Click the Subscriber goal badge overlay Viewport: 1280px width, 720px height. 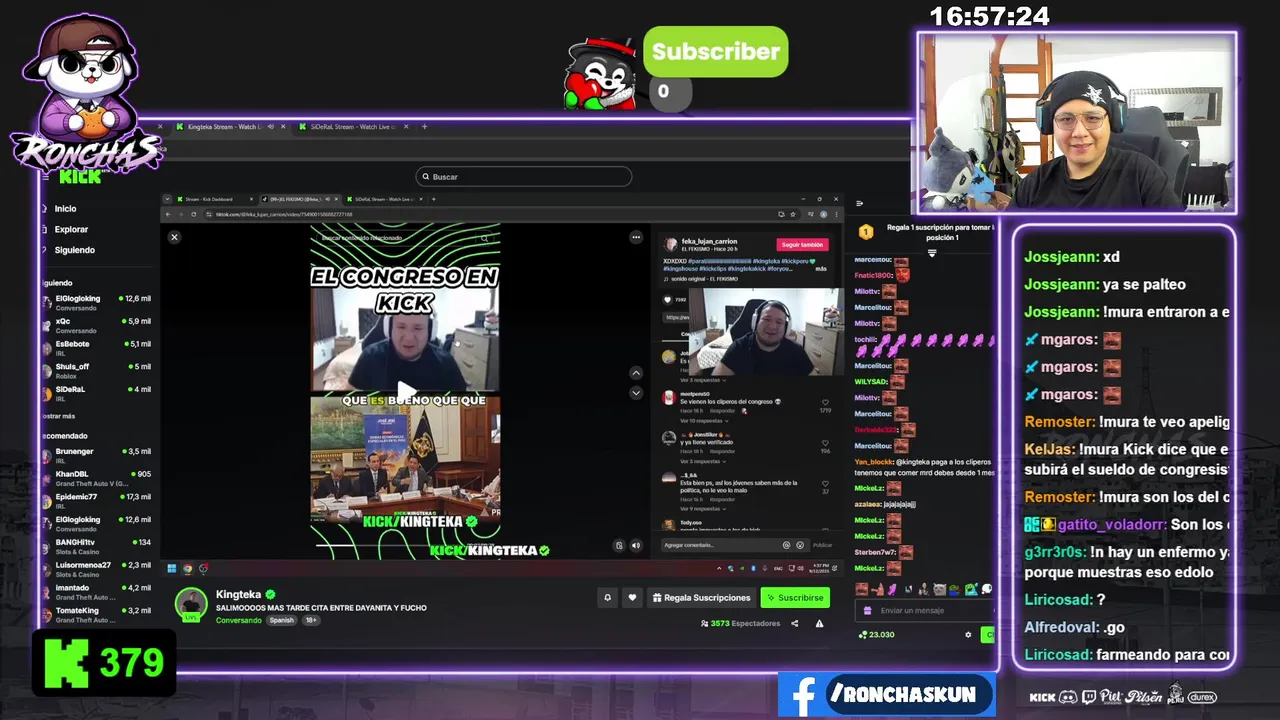(x=715, y=52)
